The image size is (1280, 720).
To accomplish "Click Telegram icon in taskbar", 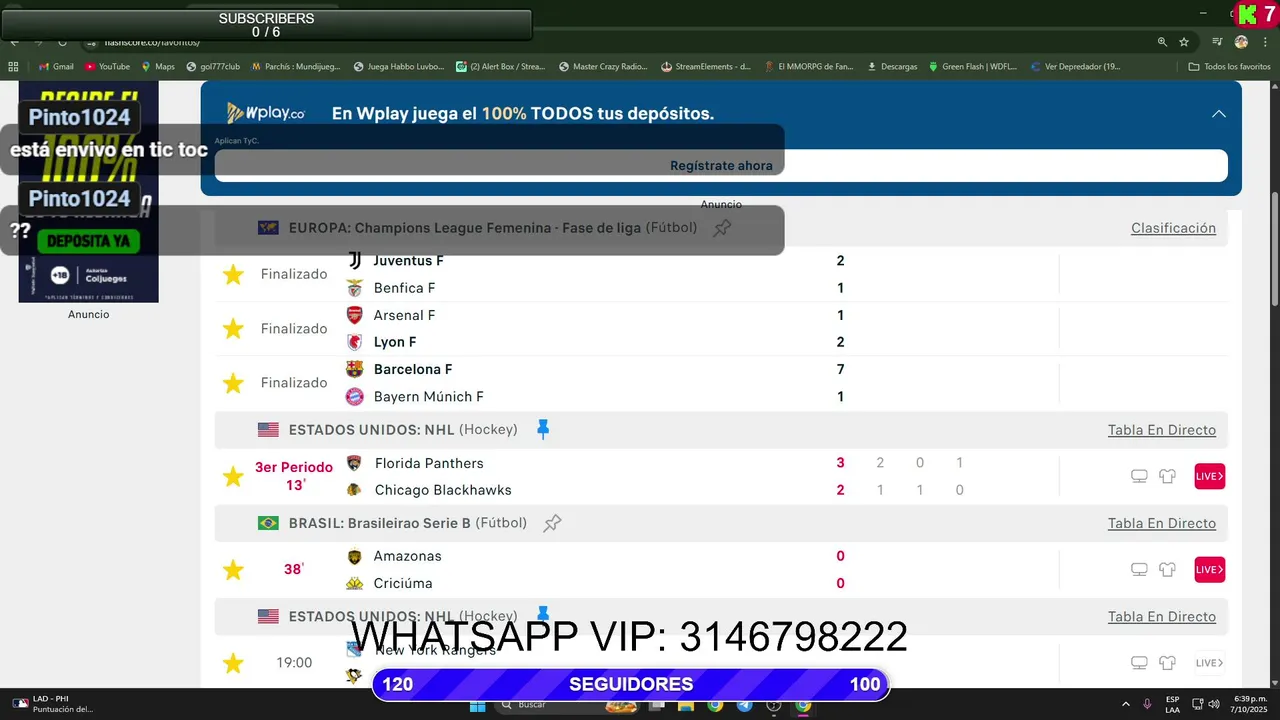I will click(744, 705).
